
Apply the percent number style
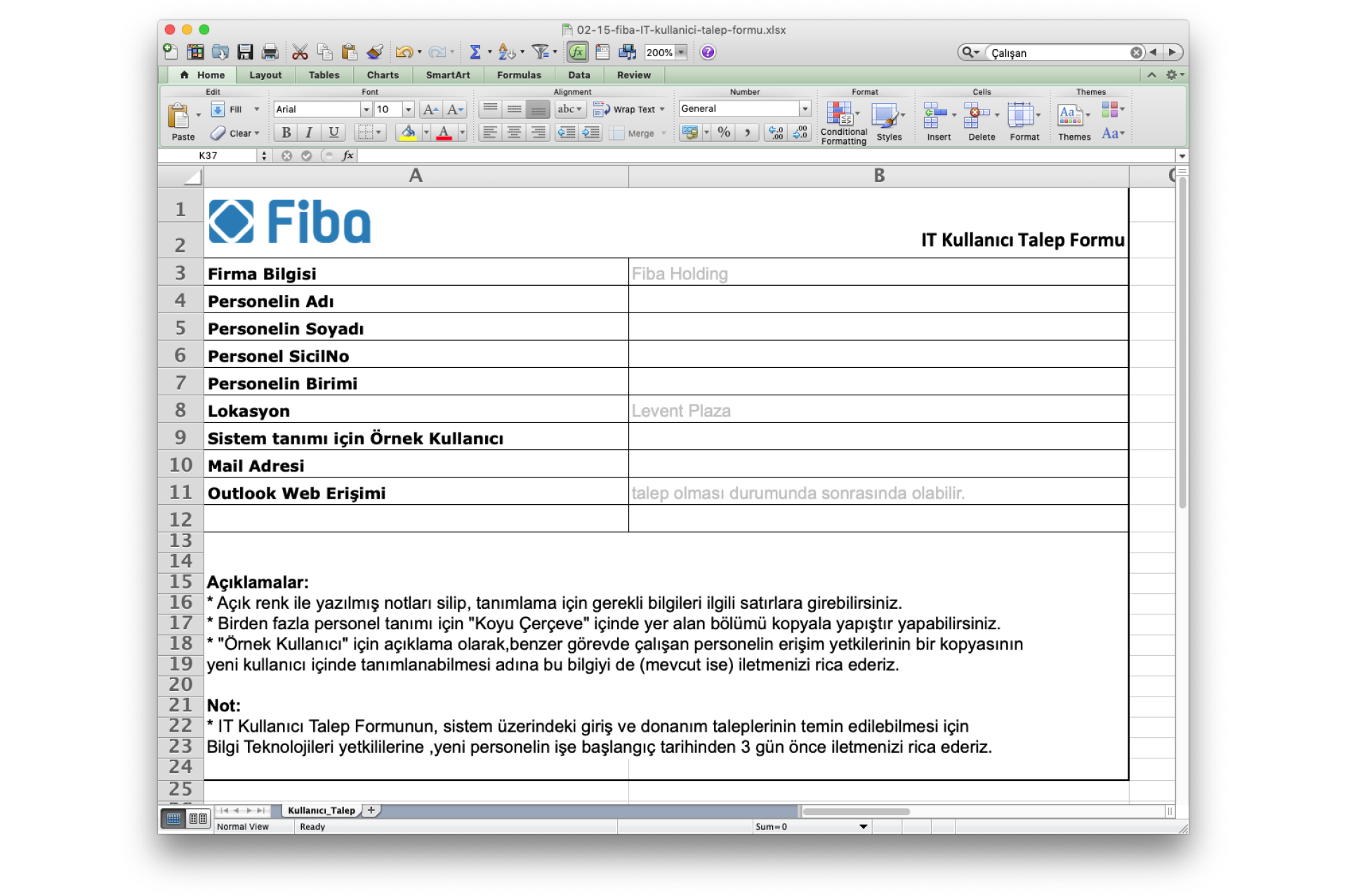tap(724, 132)
